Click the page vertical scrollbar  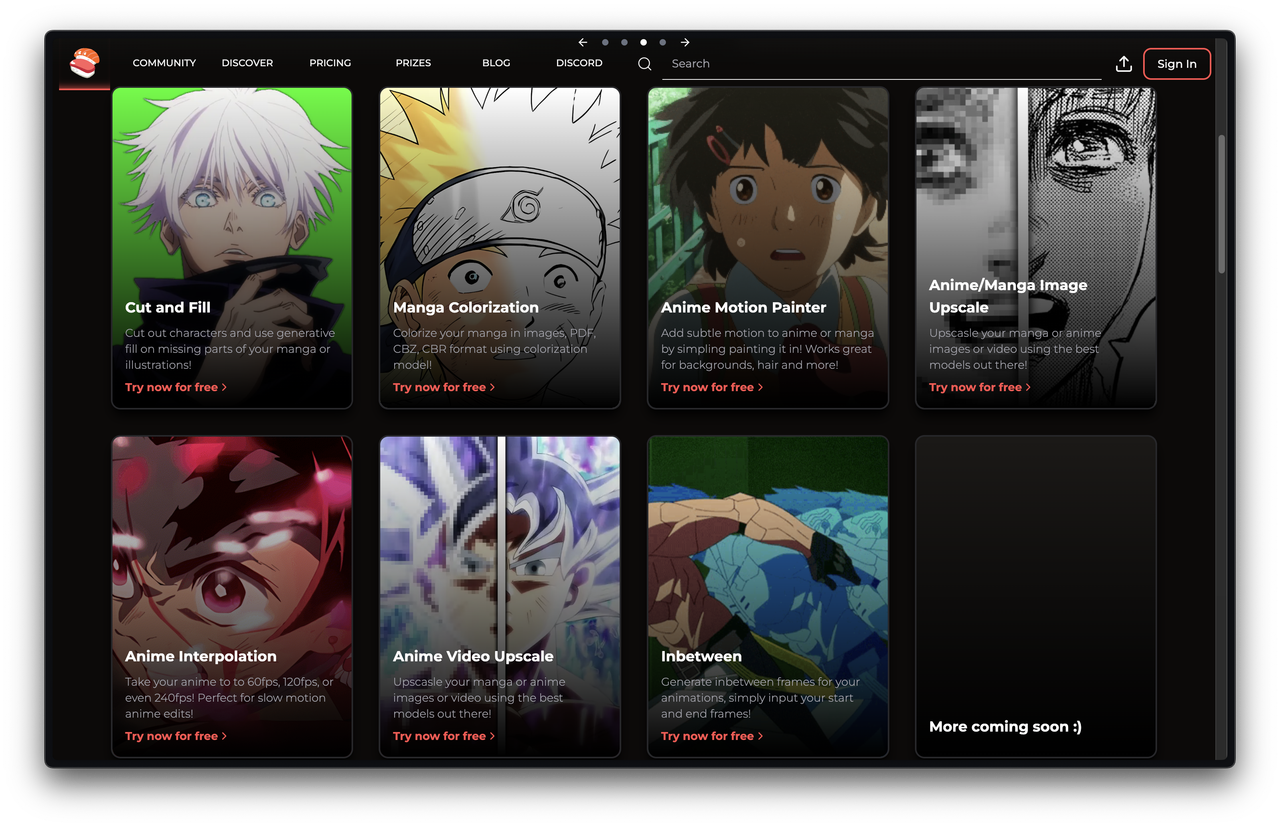point(1221,204)
